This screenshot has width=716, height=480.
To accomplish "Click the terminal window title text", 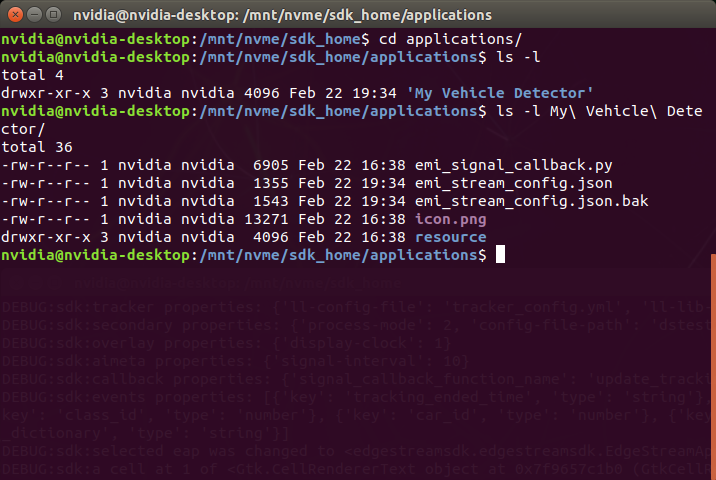I will pyautogui.click(x=282, y=15).
